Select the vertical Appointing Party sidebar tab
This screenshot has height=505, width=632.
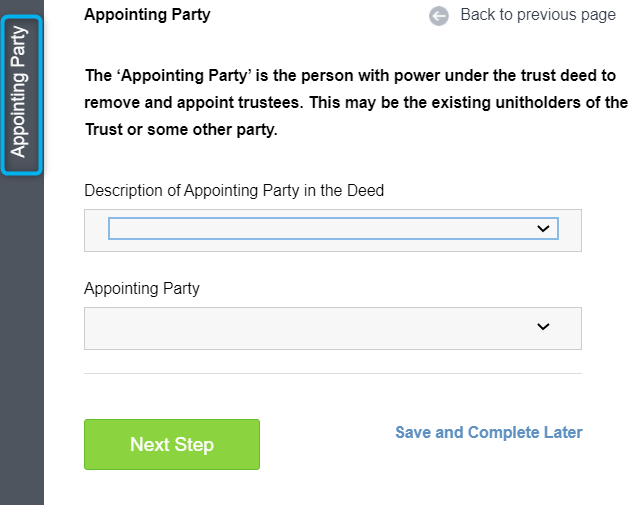(x=22, y=95)
